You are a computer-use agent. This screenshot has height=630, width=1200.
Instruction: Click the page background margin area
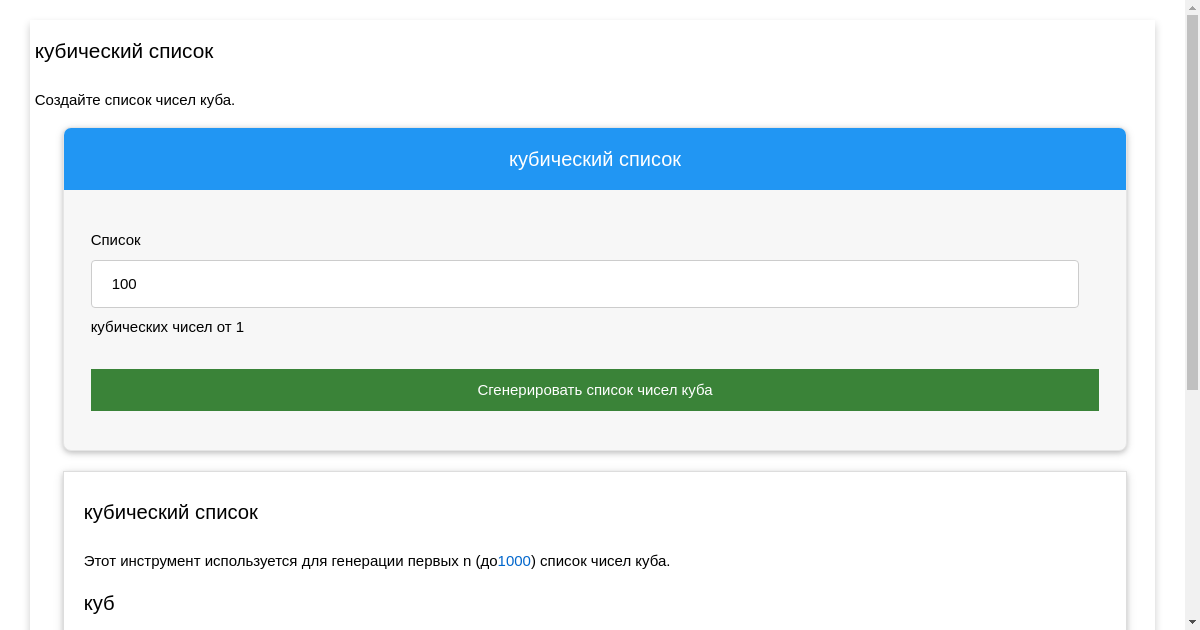15,300
